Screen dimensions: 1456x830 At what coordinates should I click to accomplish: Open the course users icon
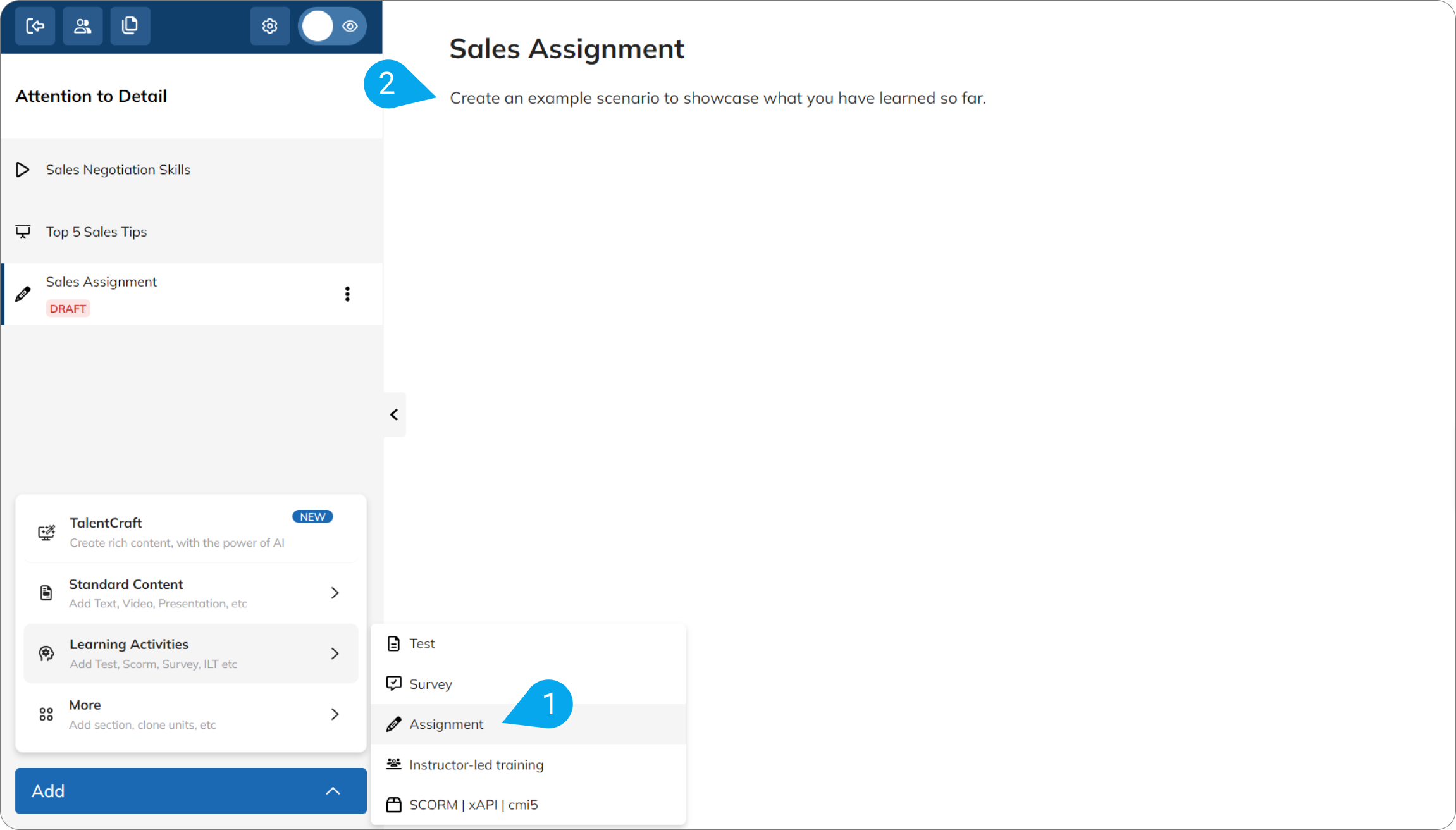[83, 26]
